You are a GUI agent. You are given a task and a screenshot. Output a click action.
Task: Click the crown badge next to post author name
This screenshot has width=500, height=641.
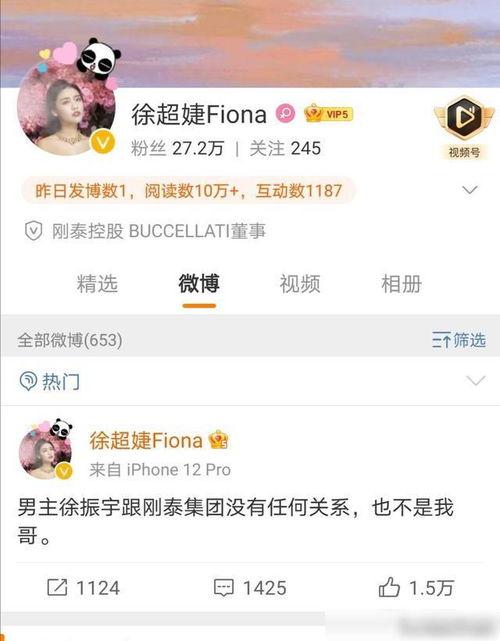[x=219, y=440]
